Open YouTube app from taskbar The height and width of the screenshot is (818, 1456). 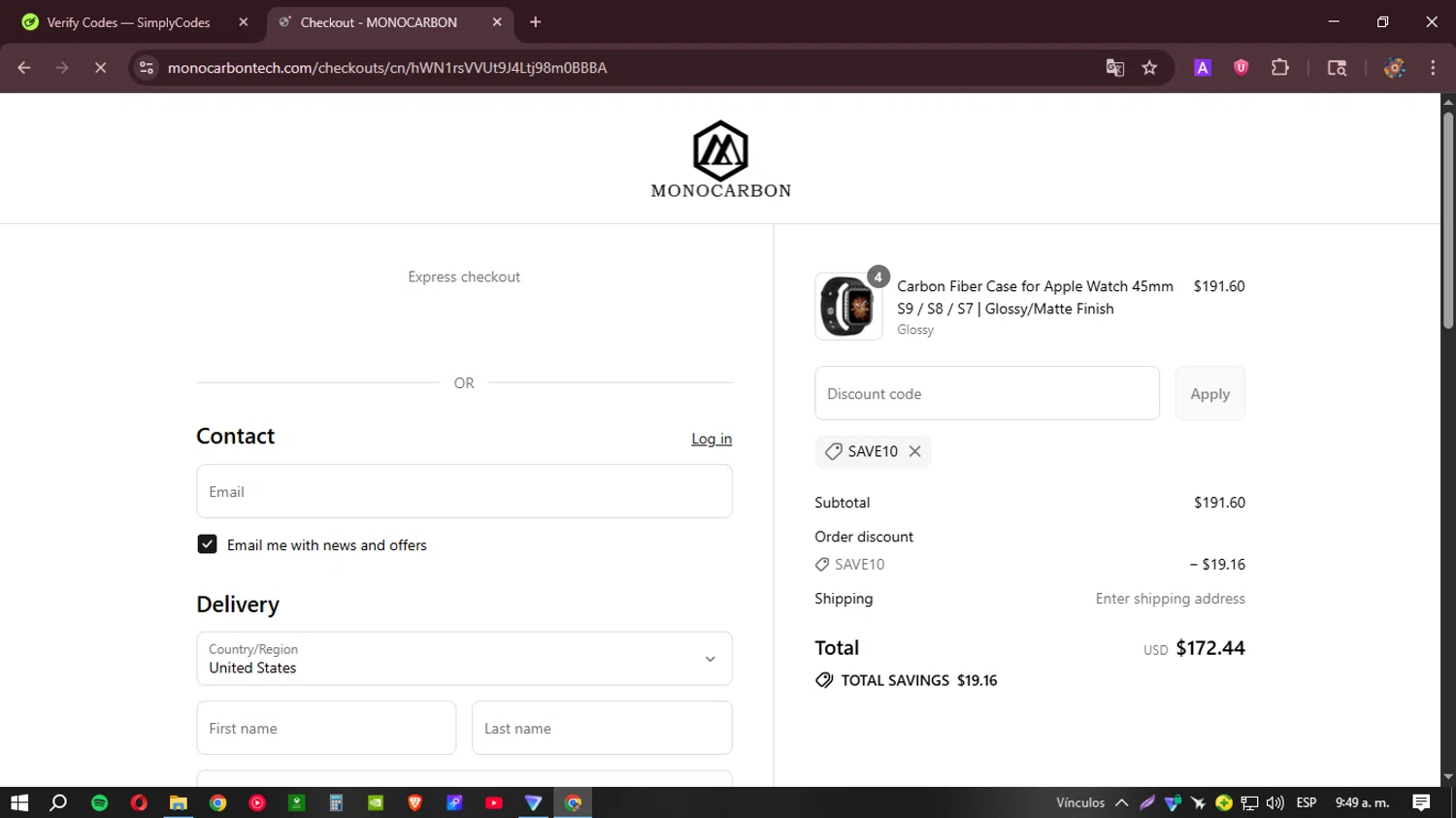[493, 802]
